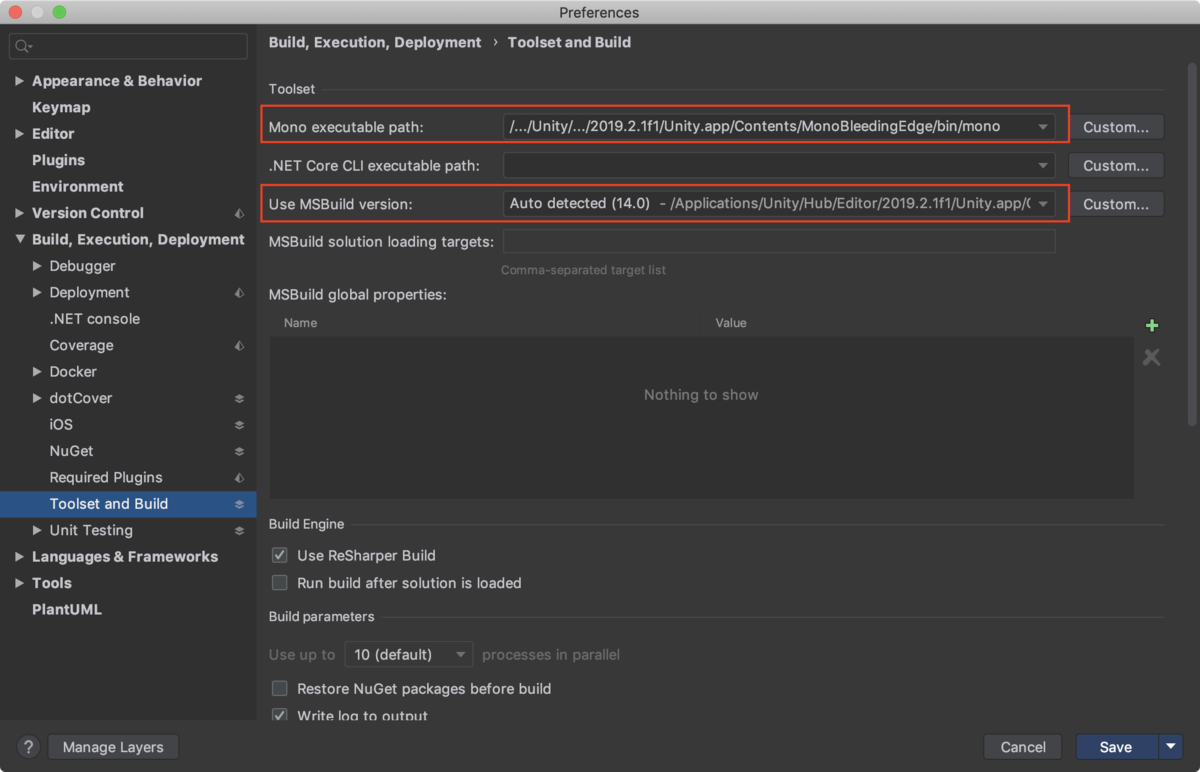Click the Manage Layers button

[113, 747]
